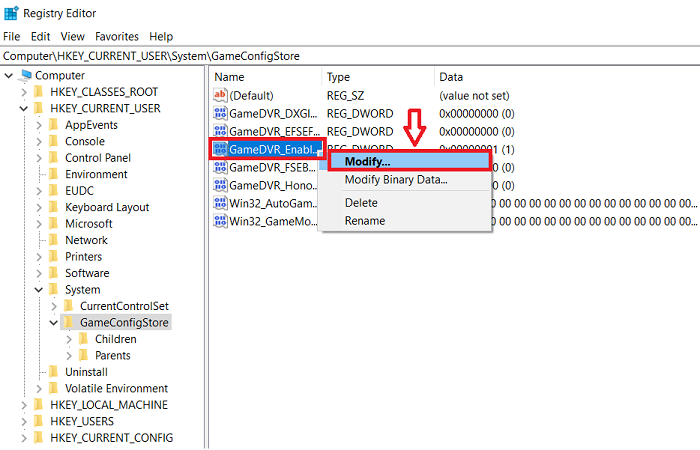Select the HKEY_USERS key label
This screenshot has width=700, height=450.
point(82,421)
